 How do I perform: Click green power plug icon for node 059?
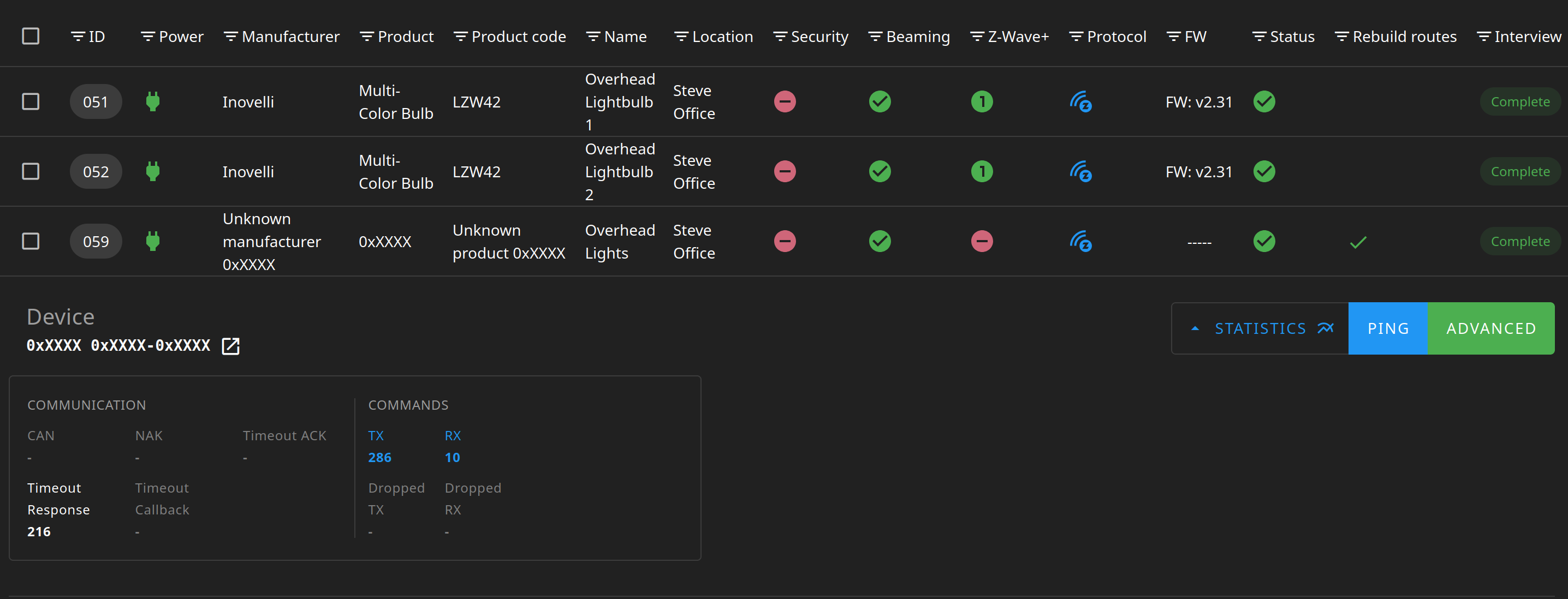(153, 242)
